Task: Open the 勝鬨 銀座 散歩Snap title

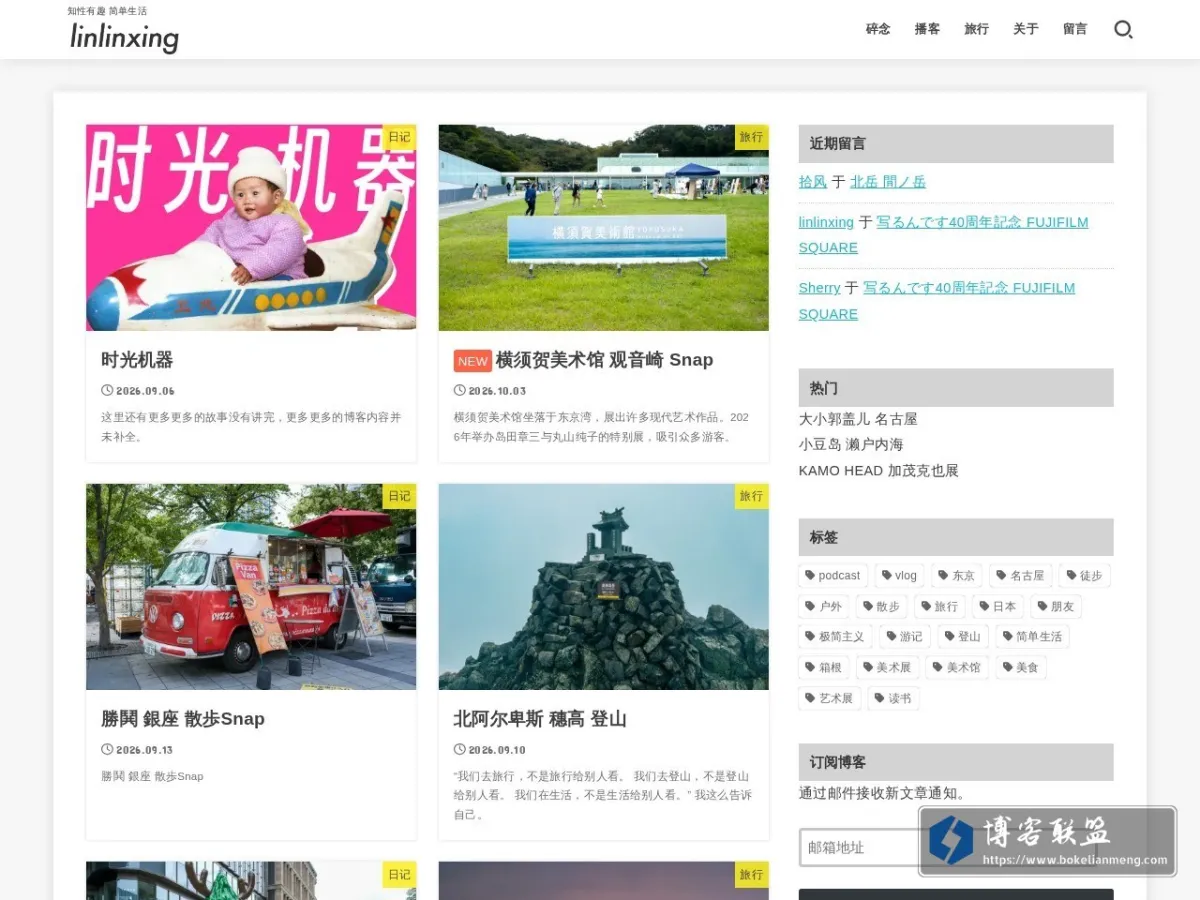Action: click(183, 719)
